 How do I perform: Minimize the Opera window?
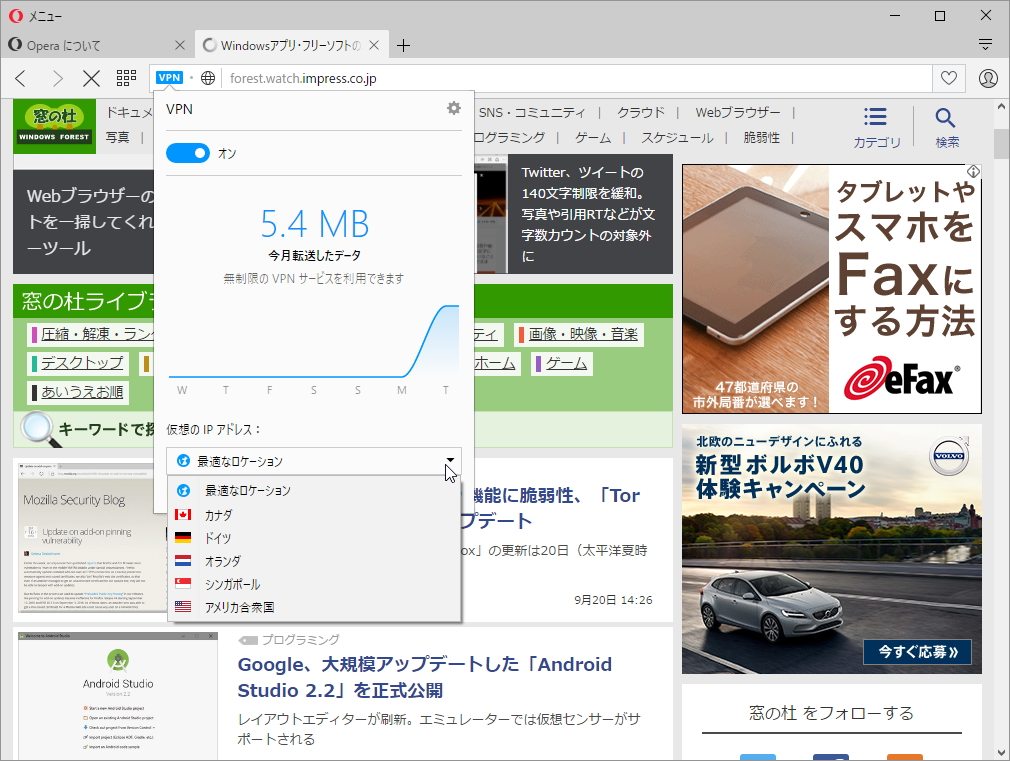tap(895, 15)
